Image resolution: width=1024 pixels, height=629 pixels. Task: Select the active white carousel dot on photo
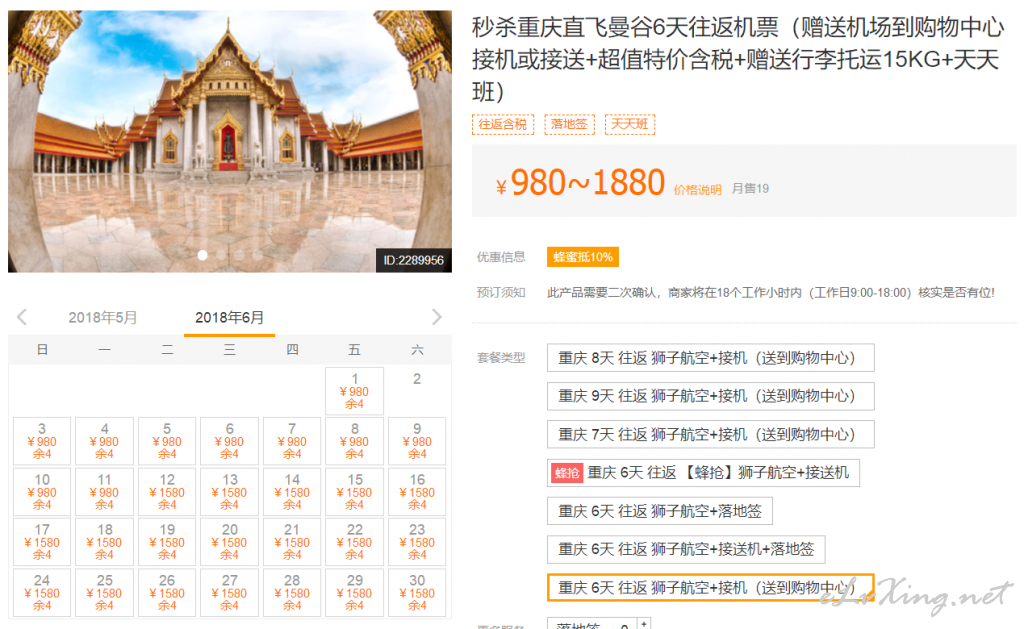(x=202, y=255)
